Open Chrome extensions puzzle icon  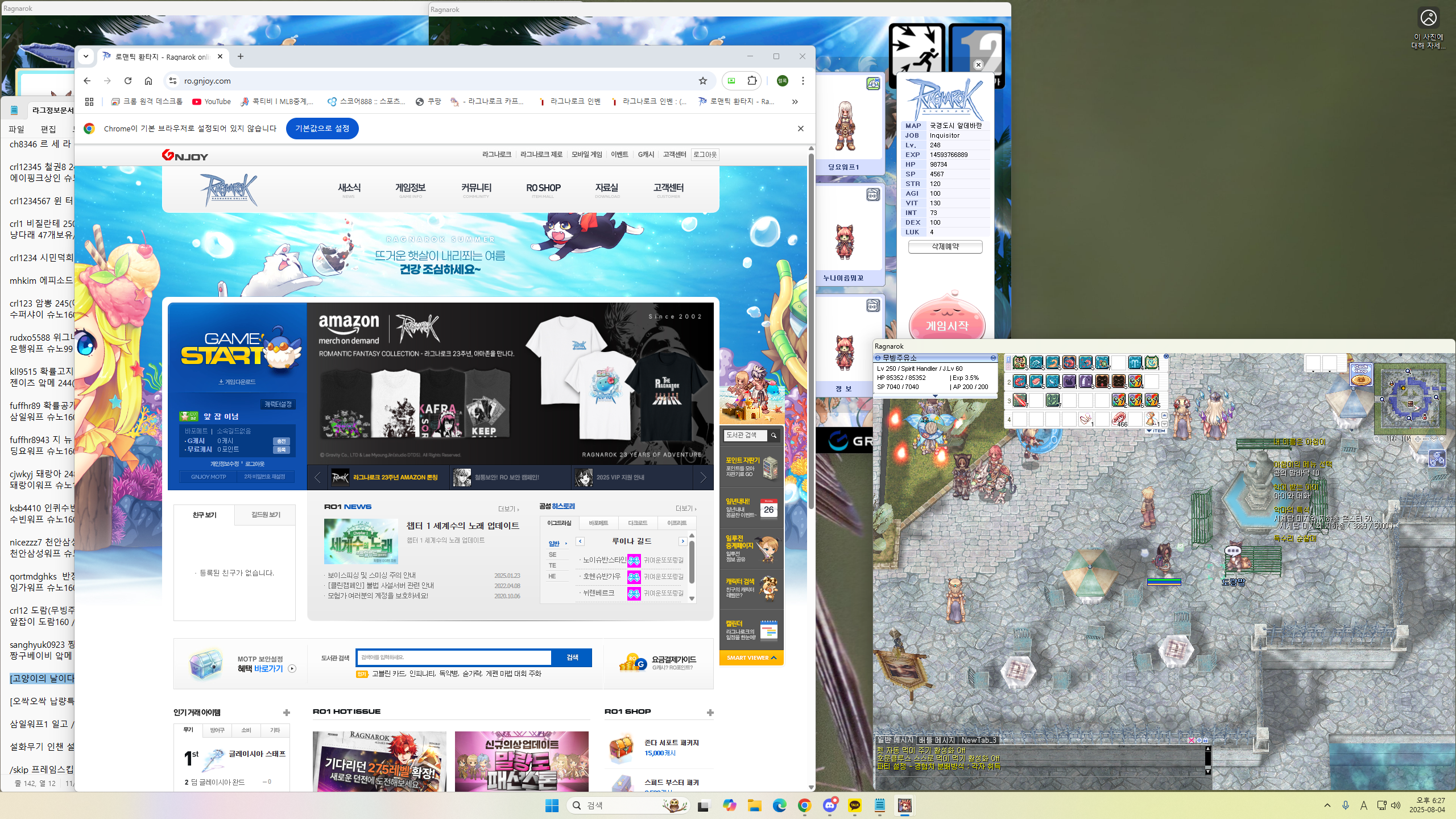[752, 81]
